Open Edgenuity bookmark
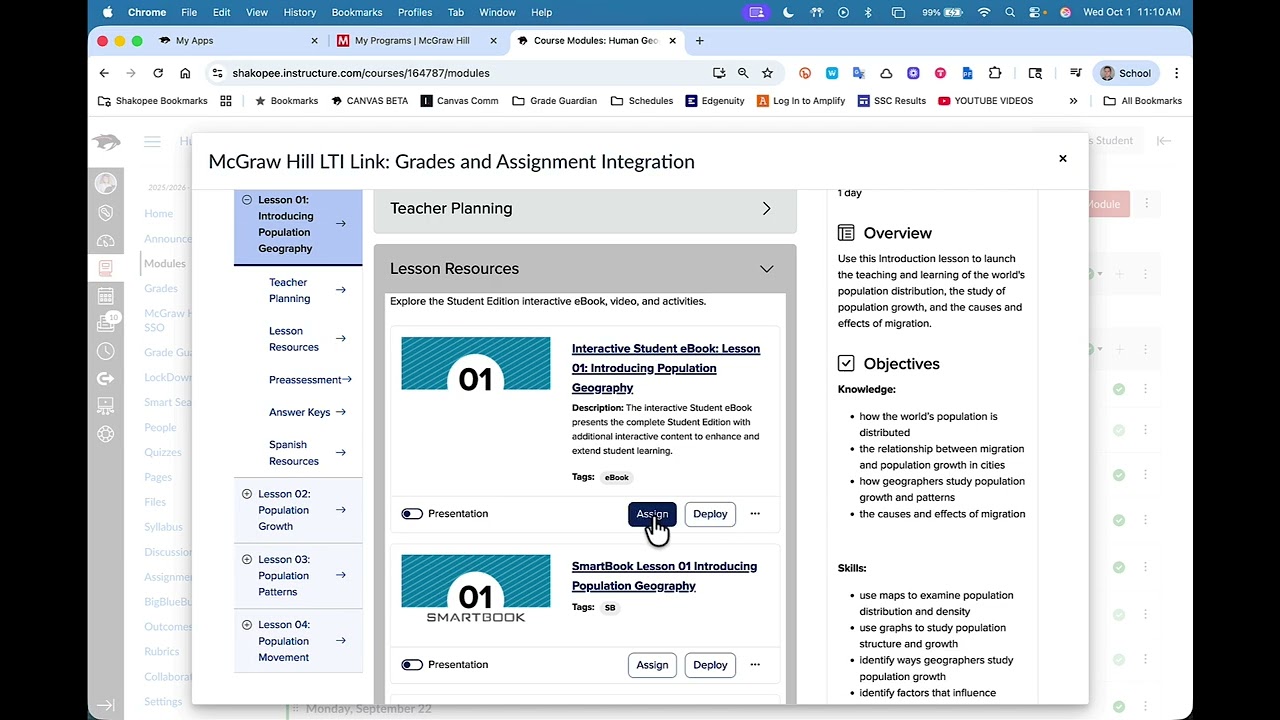 (715, 101)
